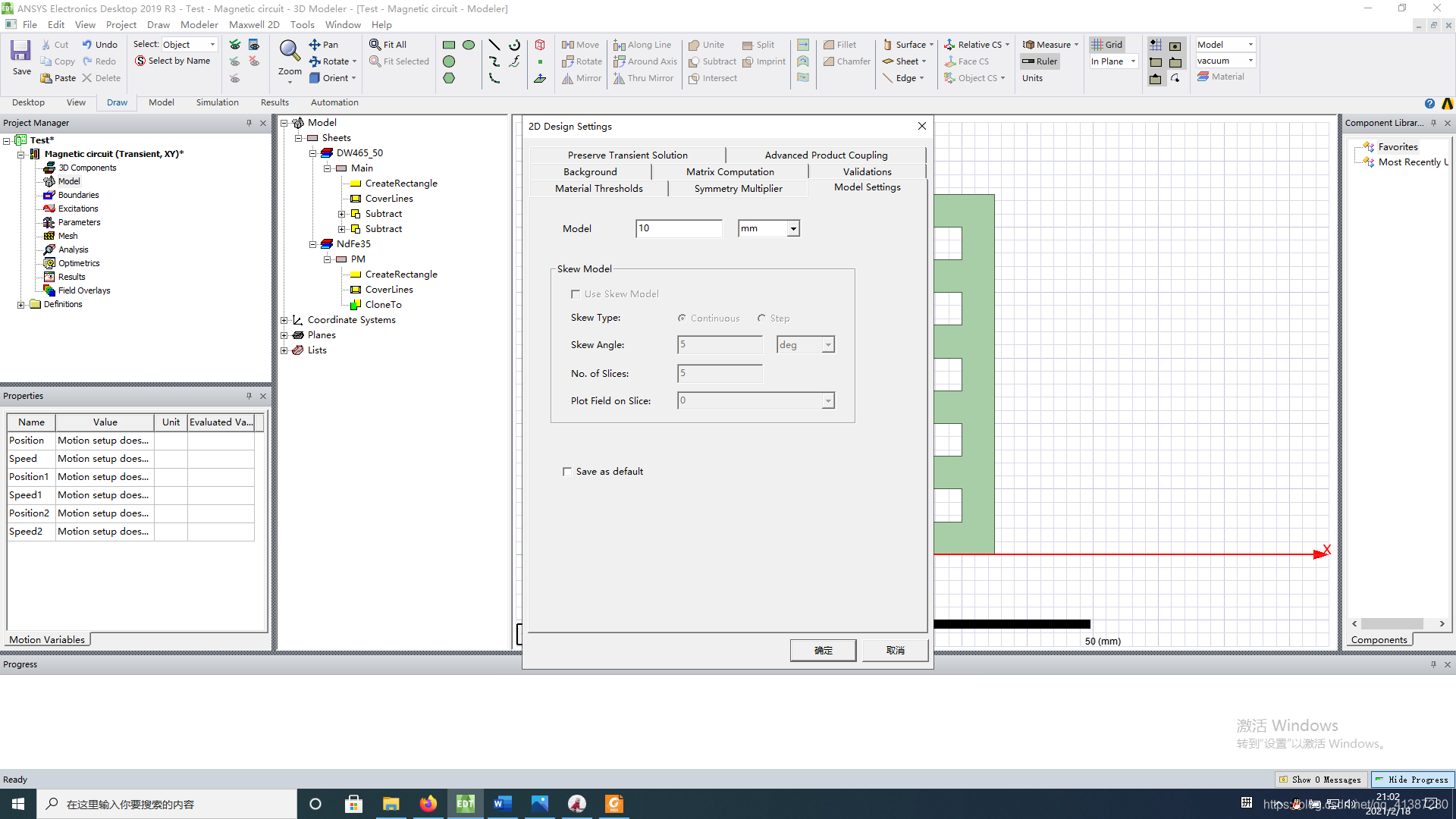Select the spline drawing tool
The height and width of the screenshot is (819, 1456).
pos(494,61)
